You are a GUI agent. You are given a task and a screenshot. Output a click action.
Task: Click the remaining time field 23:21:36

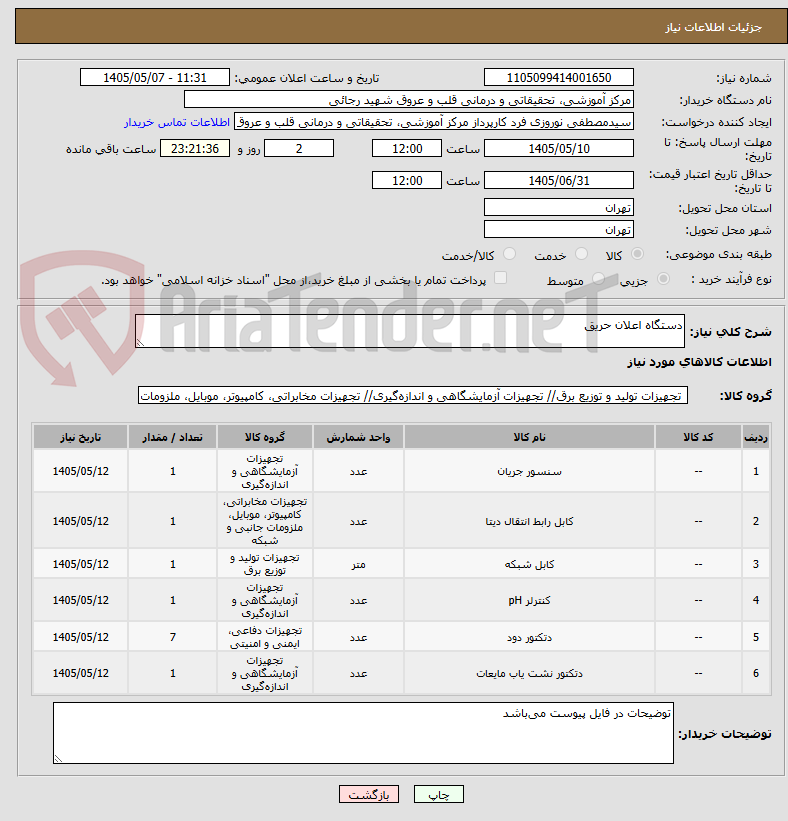[195, 149]
